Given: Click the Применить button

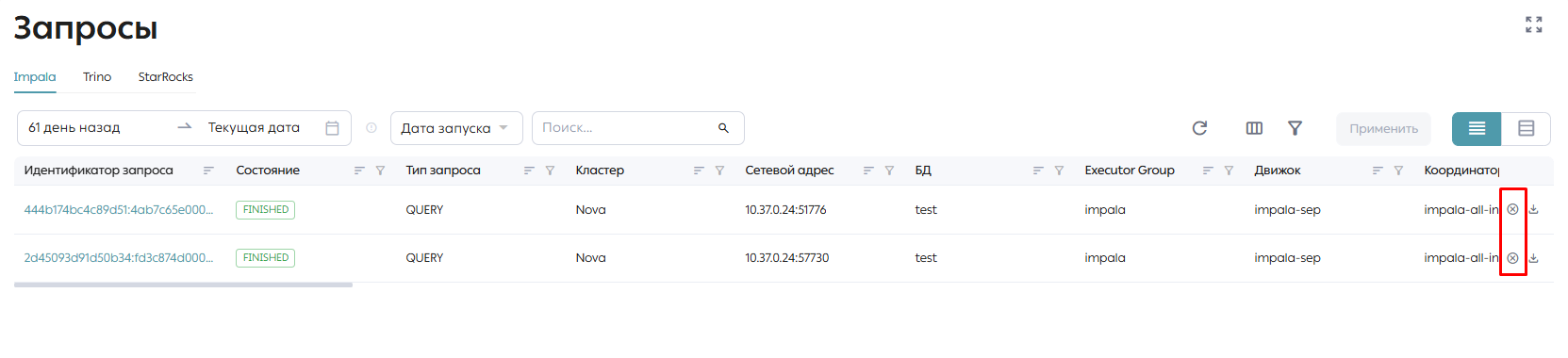Looking at the screenshot, I should pos(1383,128).
